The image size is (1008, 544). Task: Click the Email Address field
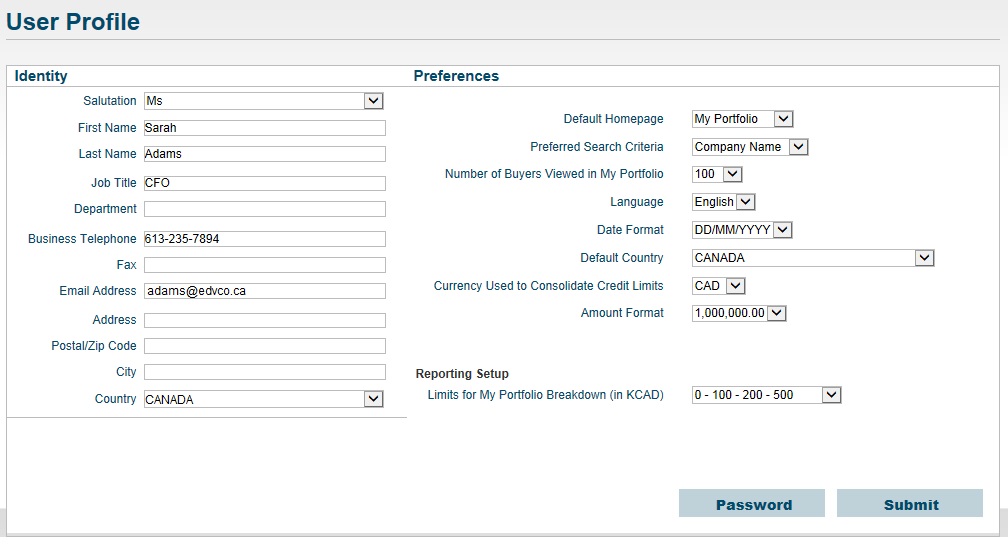pos(265,291)
